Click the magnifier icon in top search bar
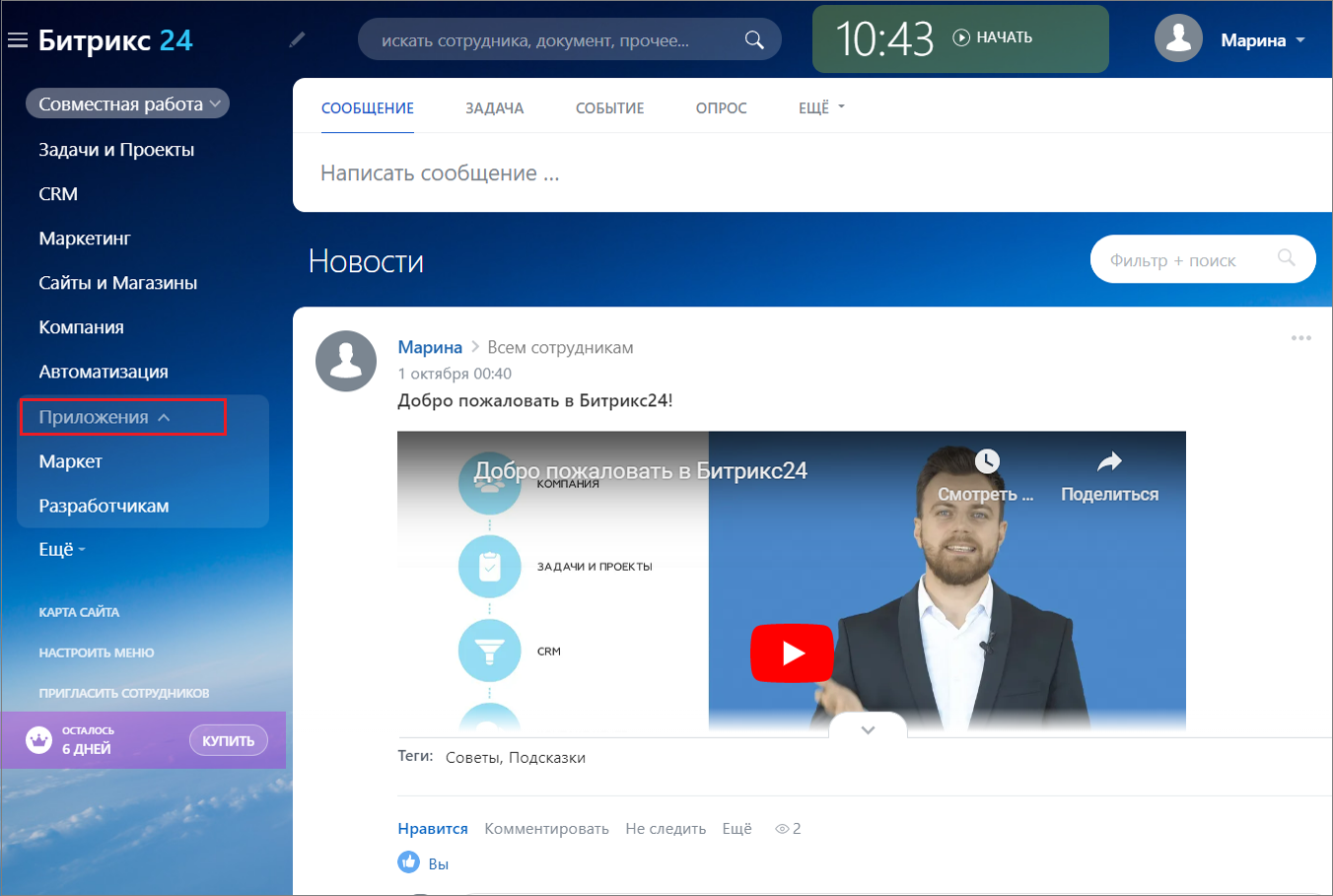Viewport: 1333px width, 896px height. 754,40
